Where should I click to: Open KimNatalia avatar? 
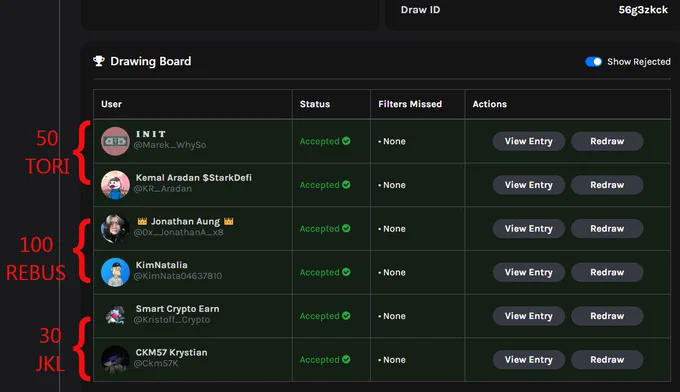tap(115, 272)
